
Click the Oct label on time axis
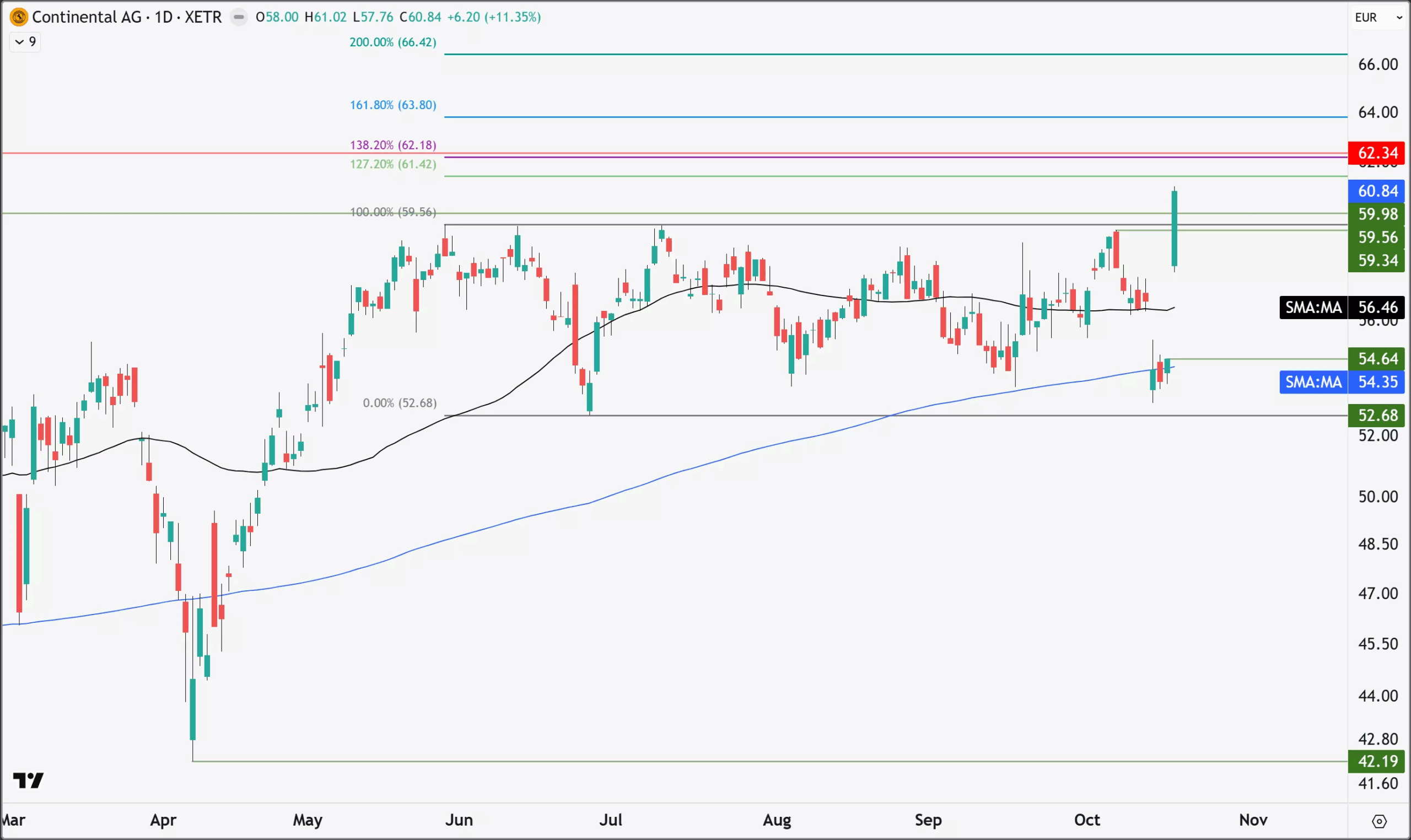tap(1087, 820)
